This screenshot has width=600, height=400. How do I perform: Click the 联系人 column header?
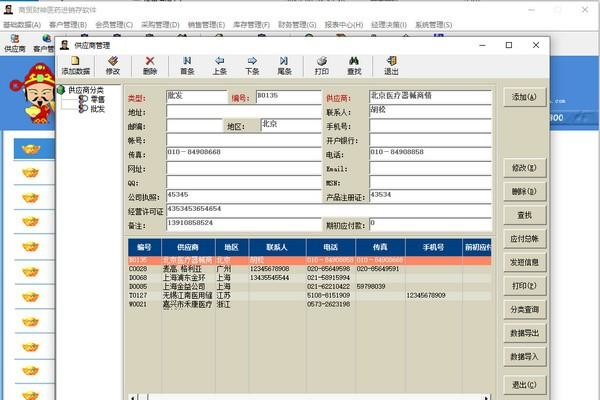pos(277,247)
